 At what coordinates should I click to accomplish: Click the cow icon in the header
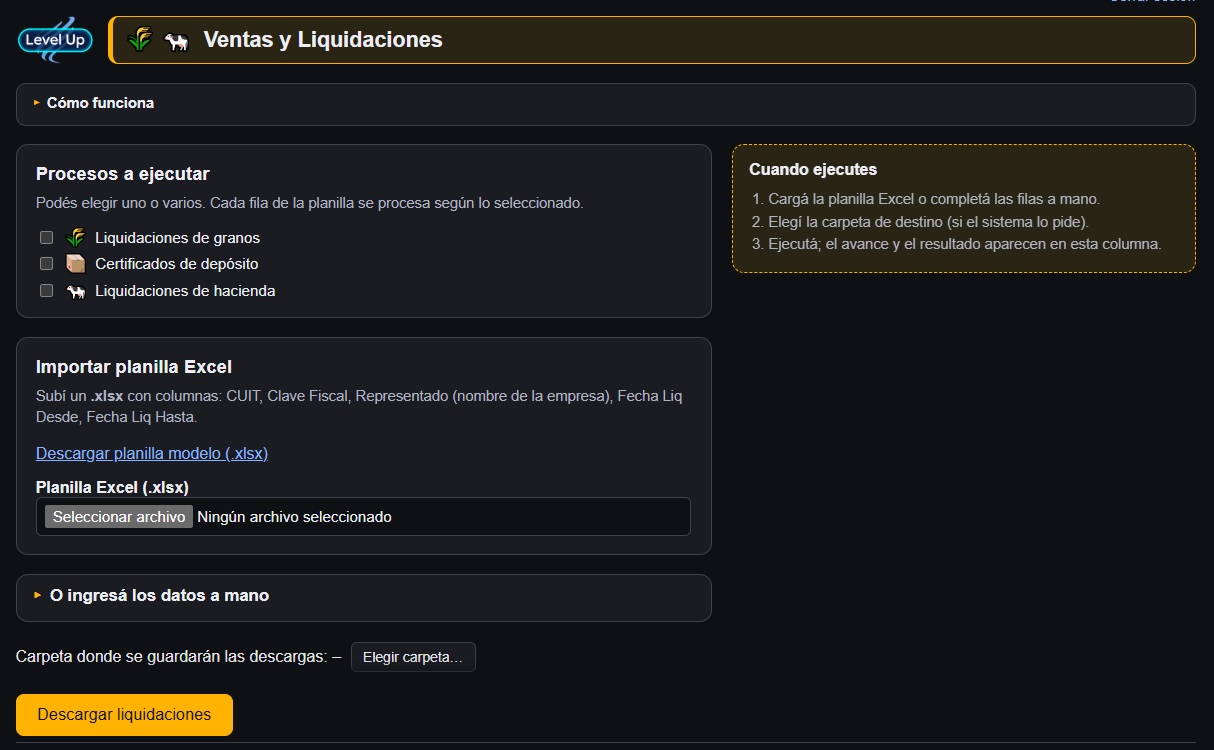(x=177, y=41)
